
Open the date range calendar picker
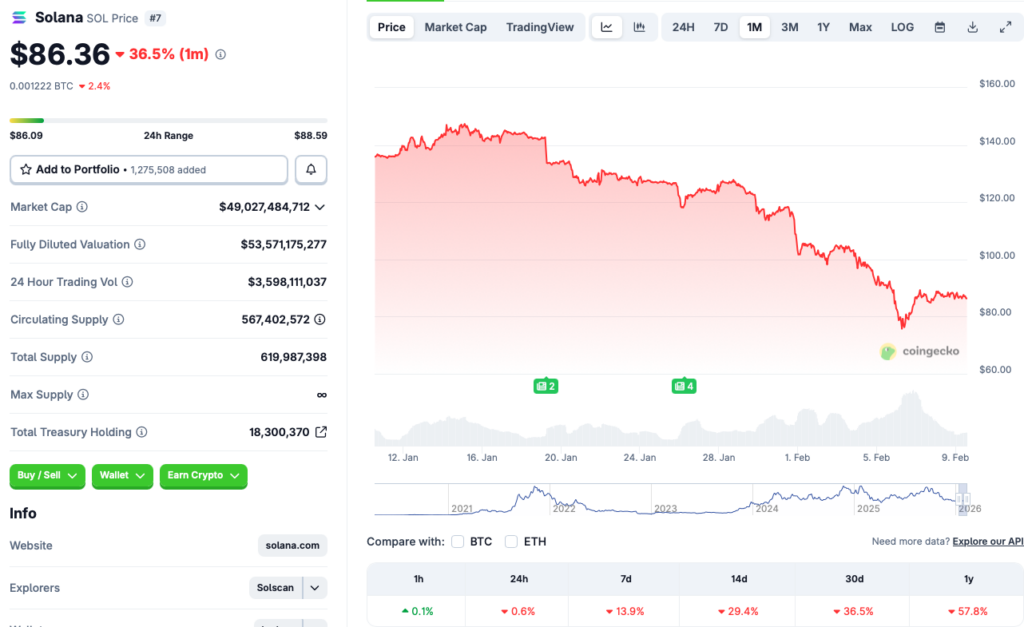(x=938, y=27)
